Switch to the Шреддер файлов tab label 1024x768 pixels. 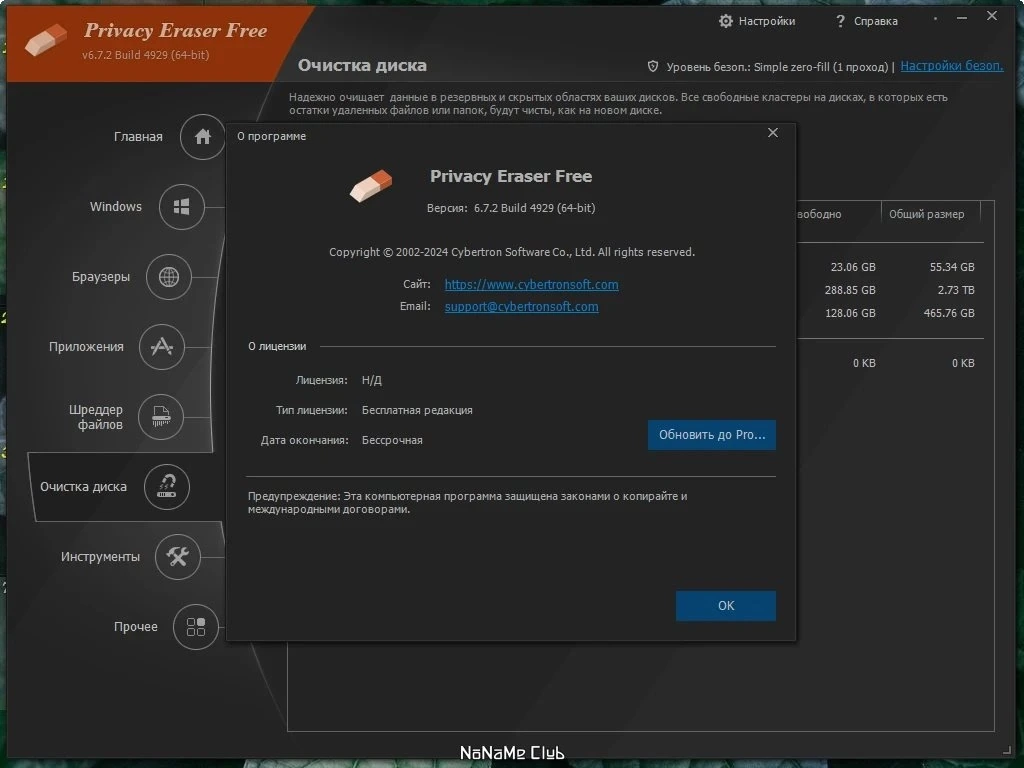pos(96,417)
